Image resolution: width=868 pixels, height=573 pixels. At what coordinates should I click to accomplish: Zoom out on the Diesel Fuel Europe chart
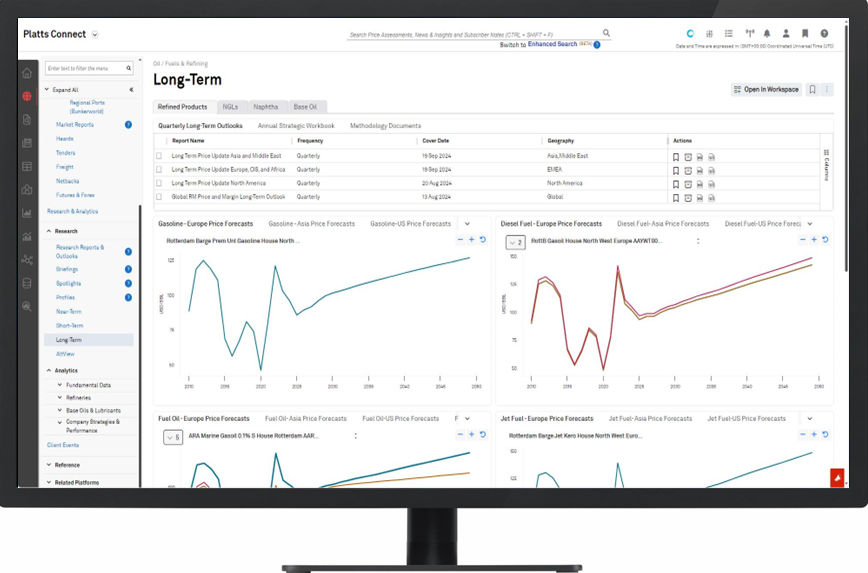coord(803,240)
